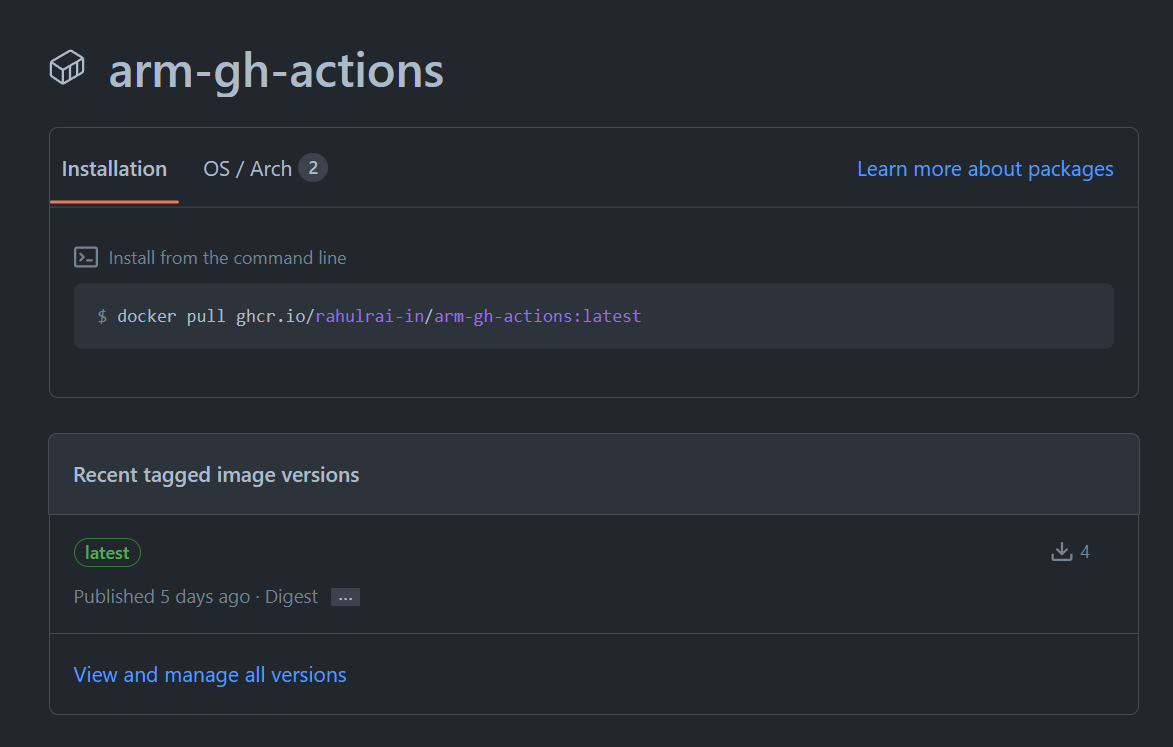Click the Published 5 days ago text
The height and width of the screenshot is (747, 1173).
tap(161, 597)
